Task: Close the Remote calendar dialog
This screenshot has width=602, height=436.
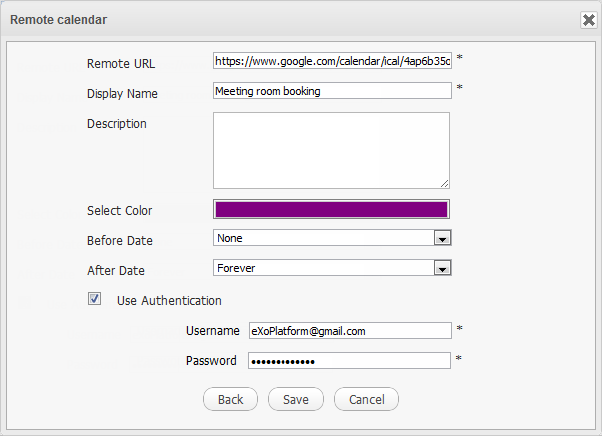Action: point(588,19)
